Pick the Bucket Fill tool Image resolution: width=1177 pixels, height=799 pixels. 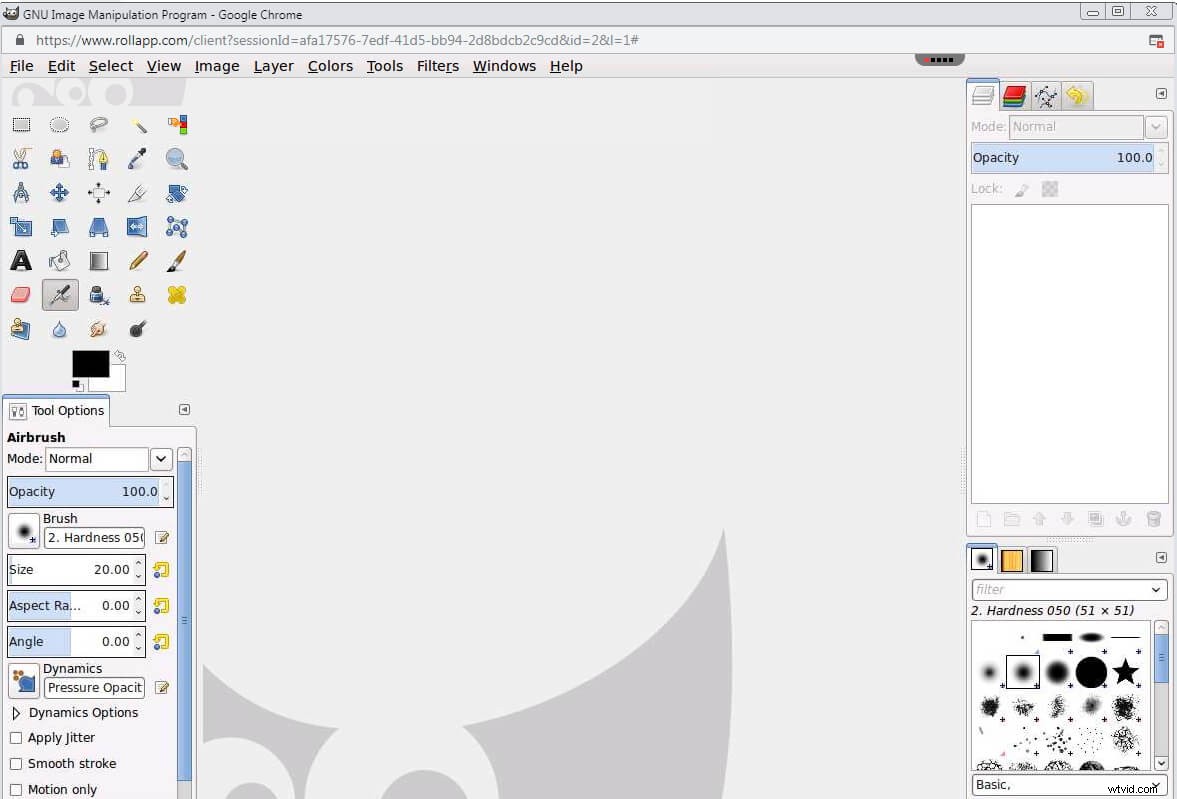point(60,261)
